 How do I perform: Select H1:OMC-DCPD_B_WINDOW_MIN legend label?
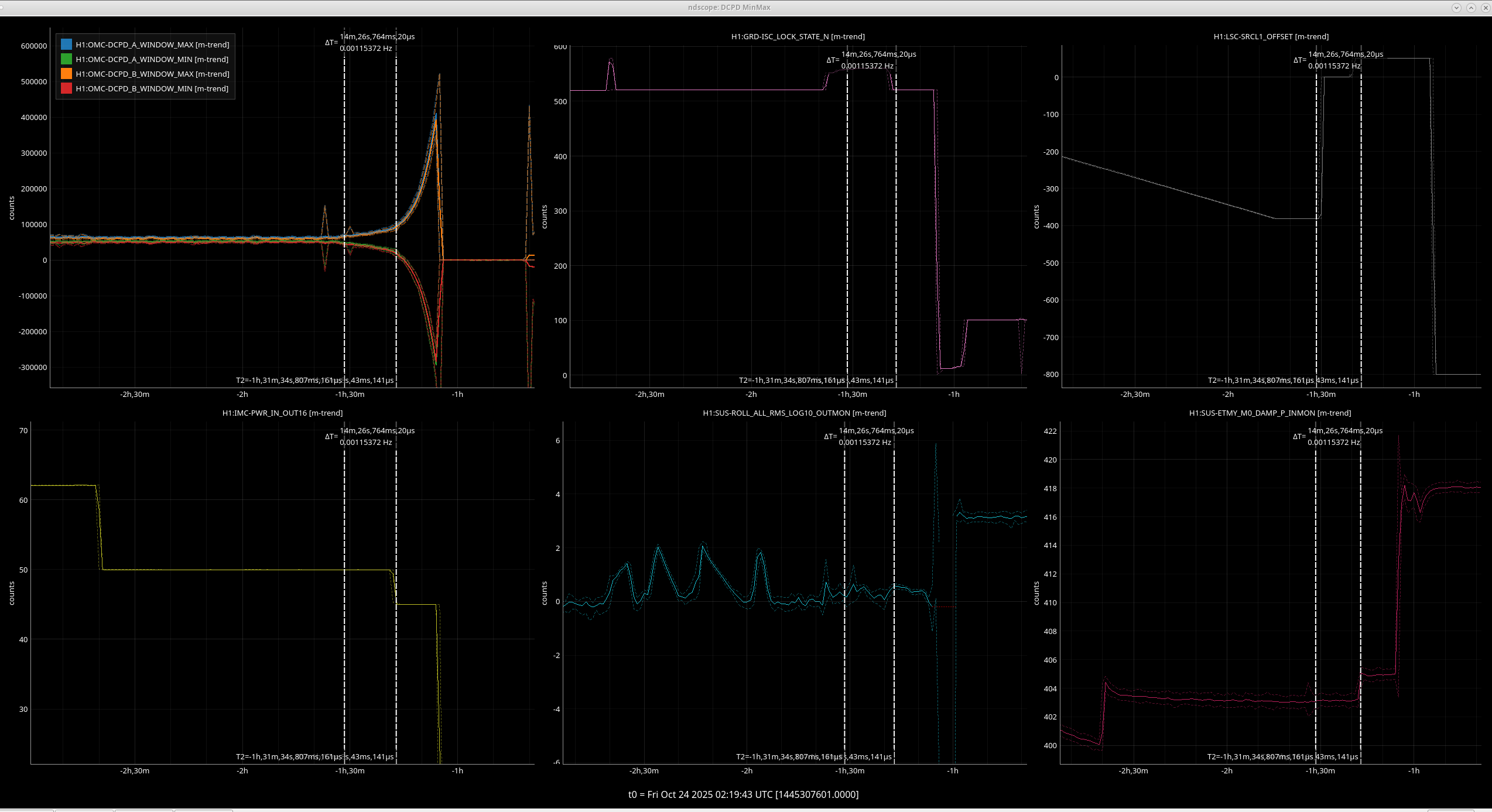click(152, 88)
